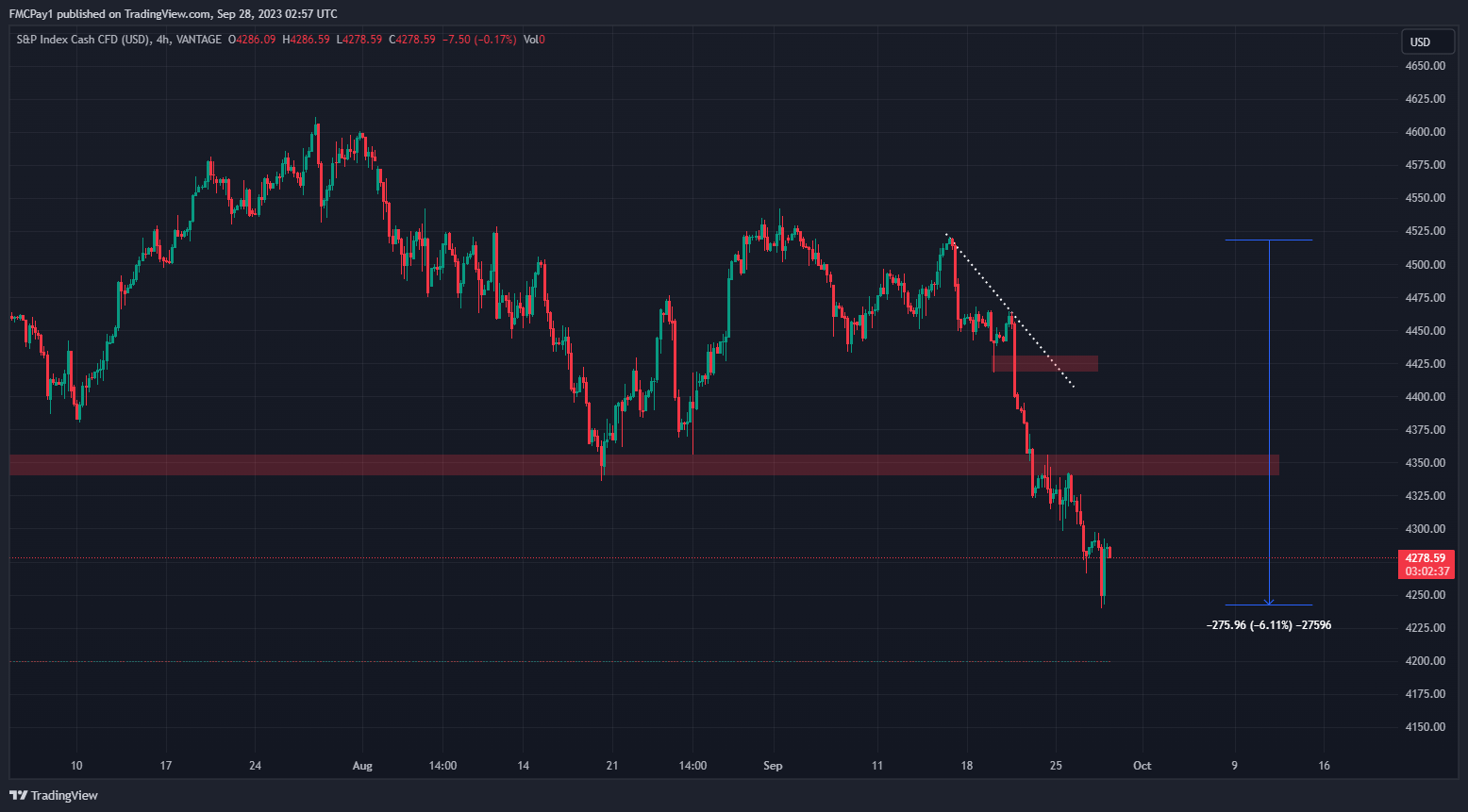Click the 4625.00 price axis label

pyautogui.click(x=1425, y=99)
